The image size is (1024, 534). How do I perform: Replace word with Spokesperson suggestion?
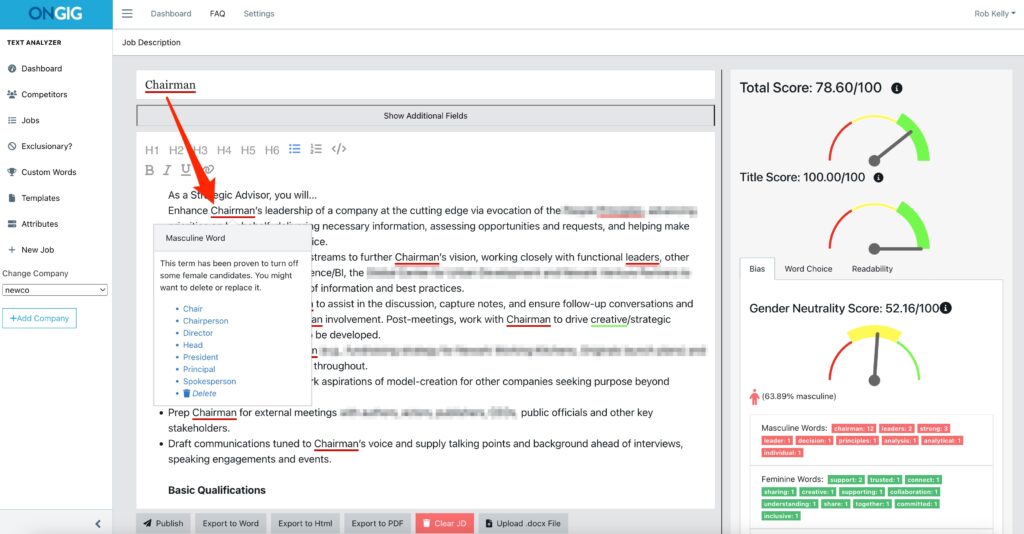point(210,381)
